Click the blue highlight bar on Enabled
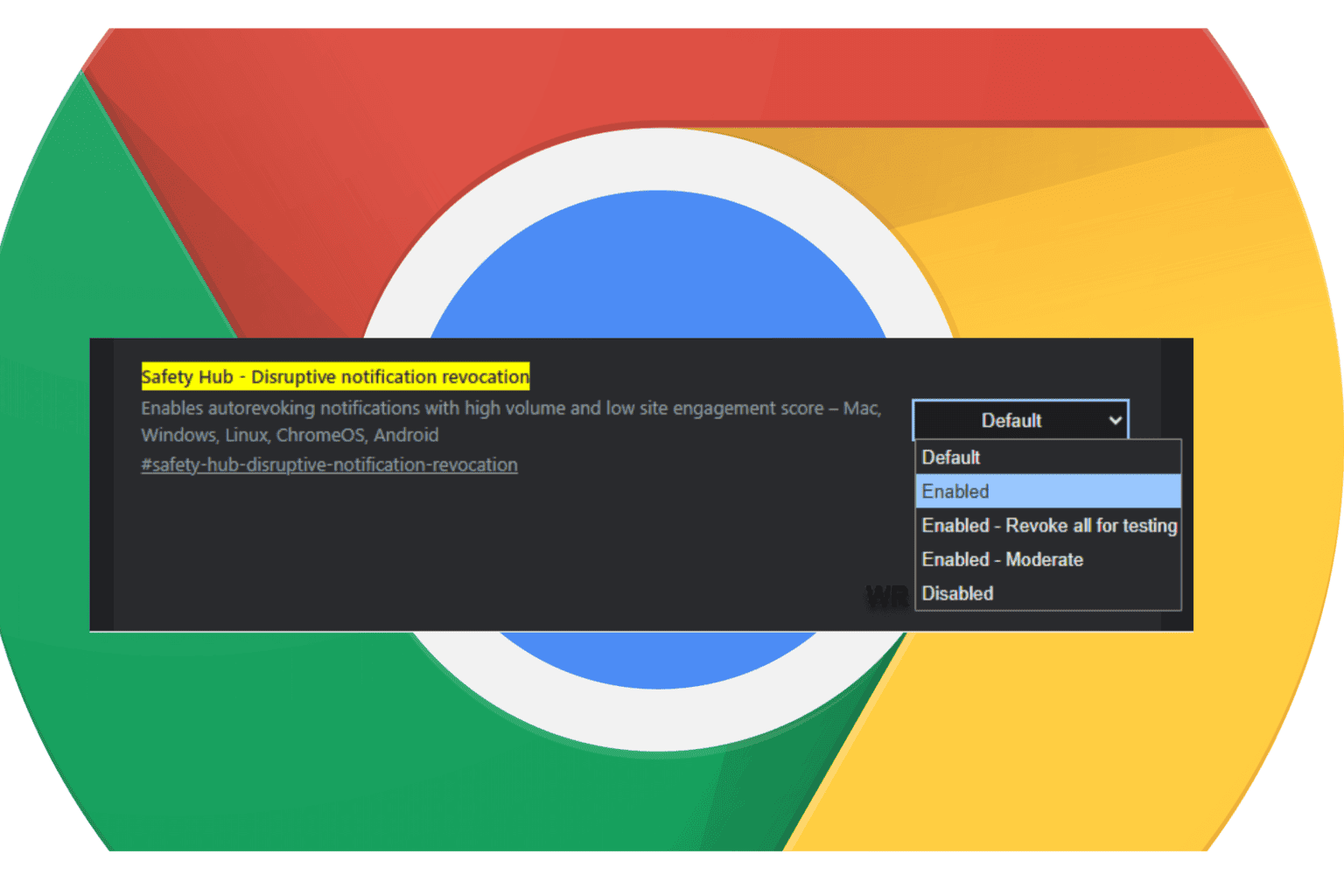Screen dimensions: 1344x896 click(x=1094, y=491)
